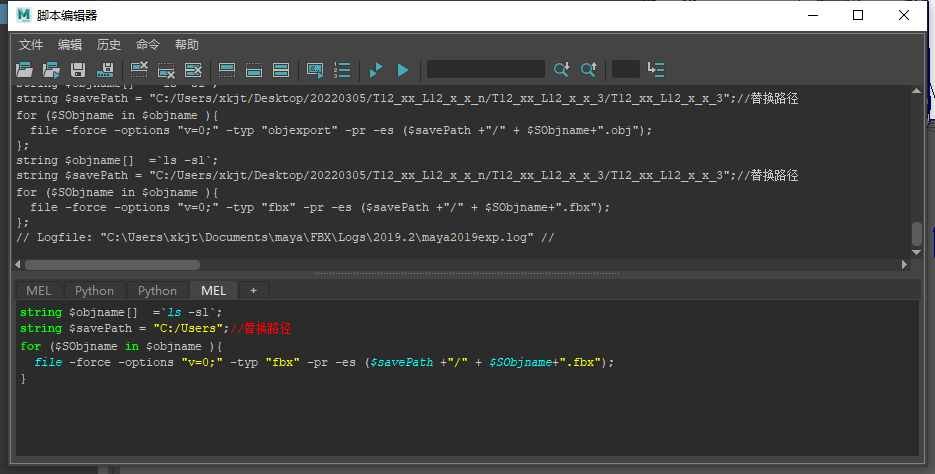Switch to the first MEL tab

[39, 290]
